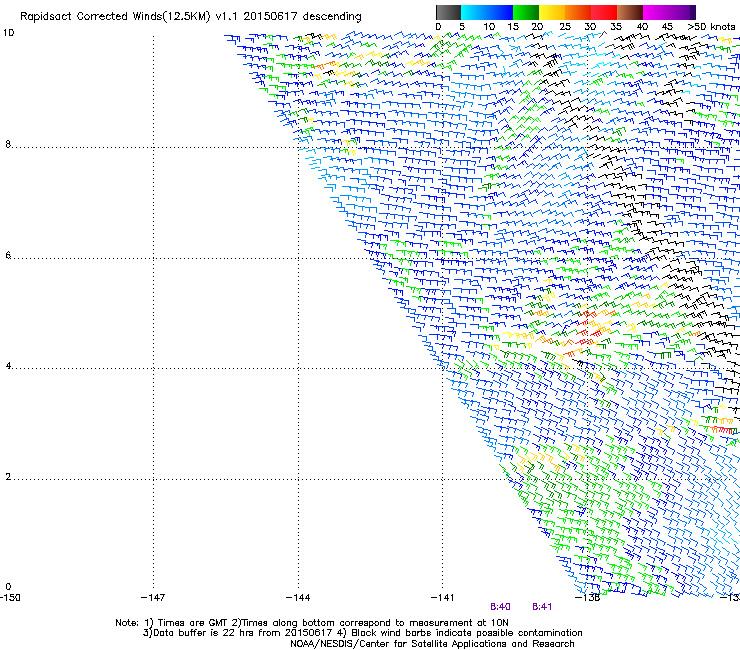Click the cyan-to-blue 5-15 knots color segment
The height and width of the screenshot is (650, 740).
click(x=487, y=12)
